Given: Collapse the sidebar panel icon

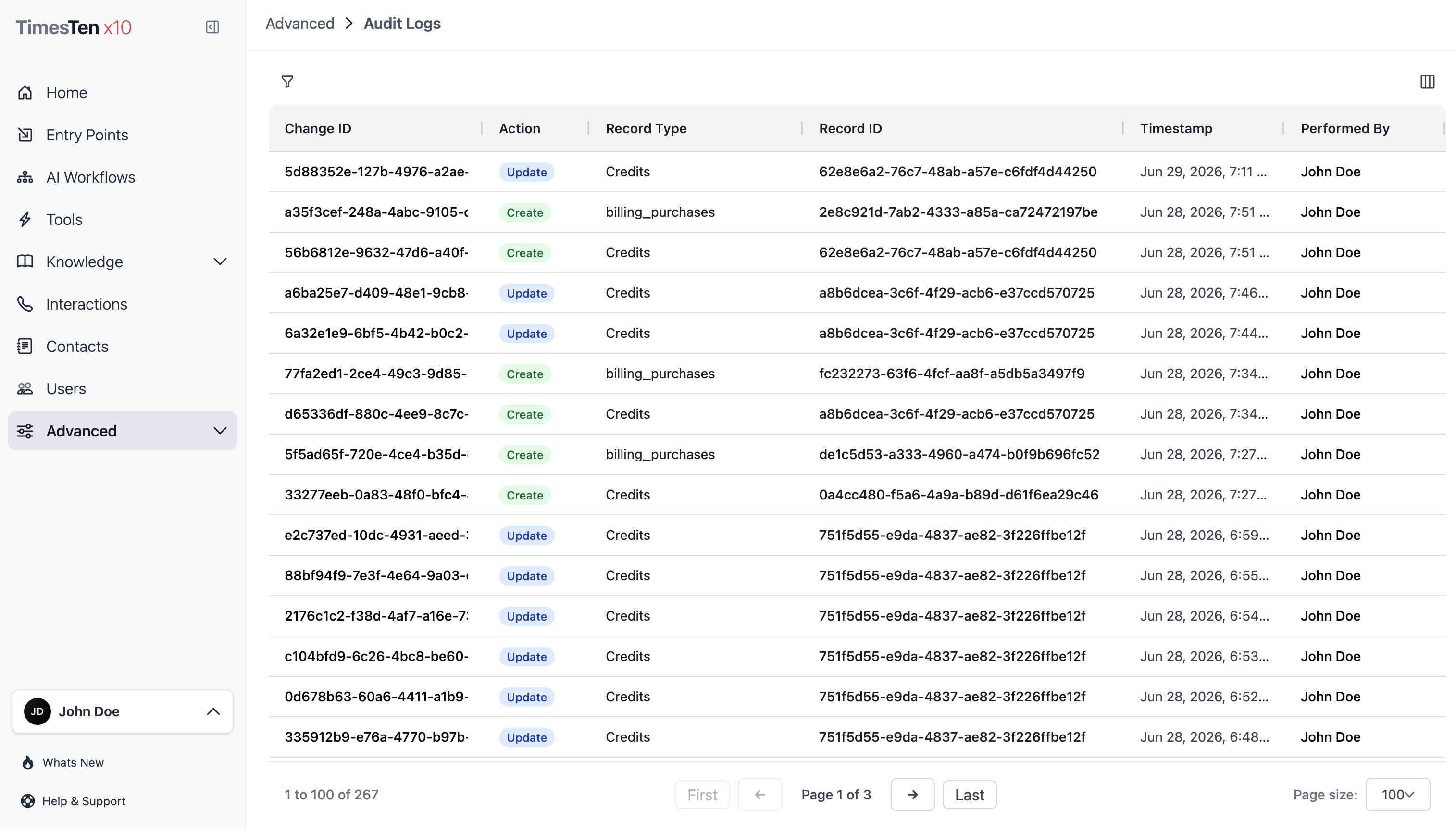Looking at the screenshot, I should tap(212, 27).
